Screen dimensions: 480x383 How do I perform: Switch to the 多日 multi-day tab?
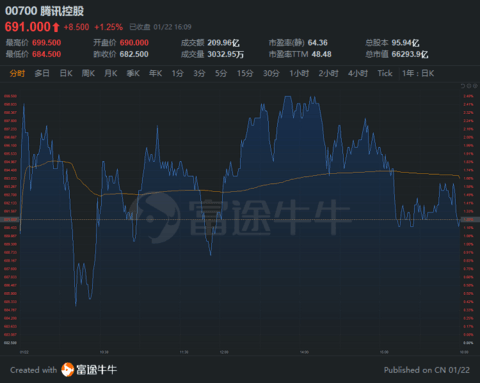coord(42,73)
